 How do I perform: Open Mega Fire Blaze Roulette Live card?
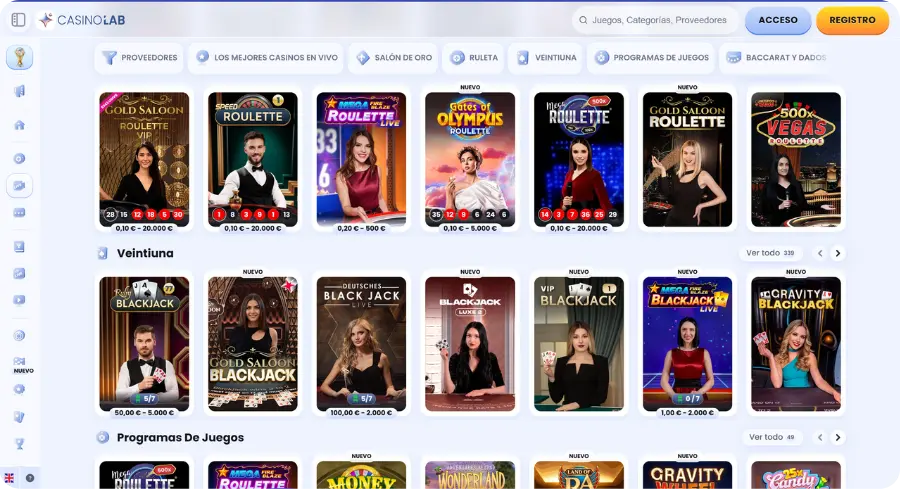tap(361, 160)
